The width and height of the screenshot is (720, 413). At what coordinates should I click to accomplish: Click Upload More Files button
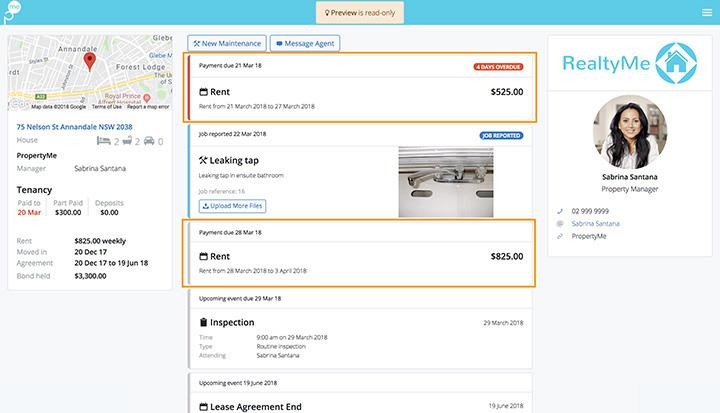pyautogui.click(x=232, y=206)
